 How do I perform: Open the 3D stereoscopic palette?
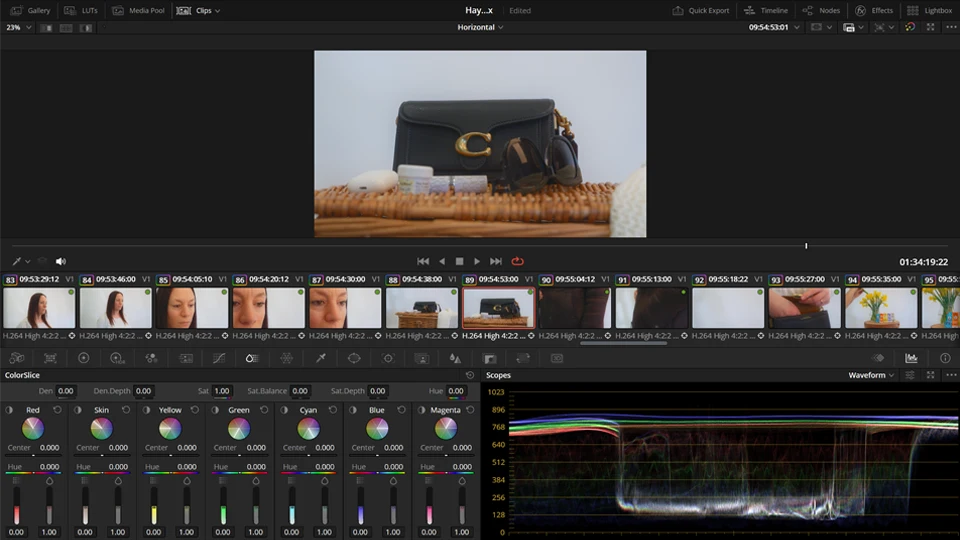pos(557,358)
